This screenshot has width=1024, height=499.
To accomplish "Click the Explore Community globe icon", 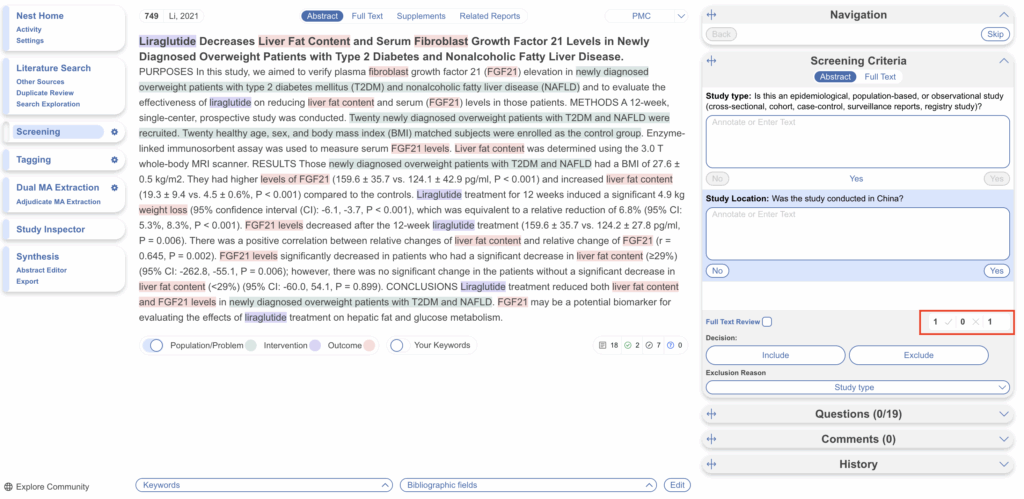I will pos(9,487).
